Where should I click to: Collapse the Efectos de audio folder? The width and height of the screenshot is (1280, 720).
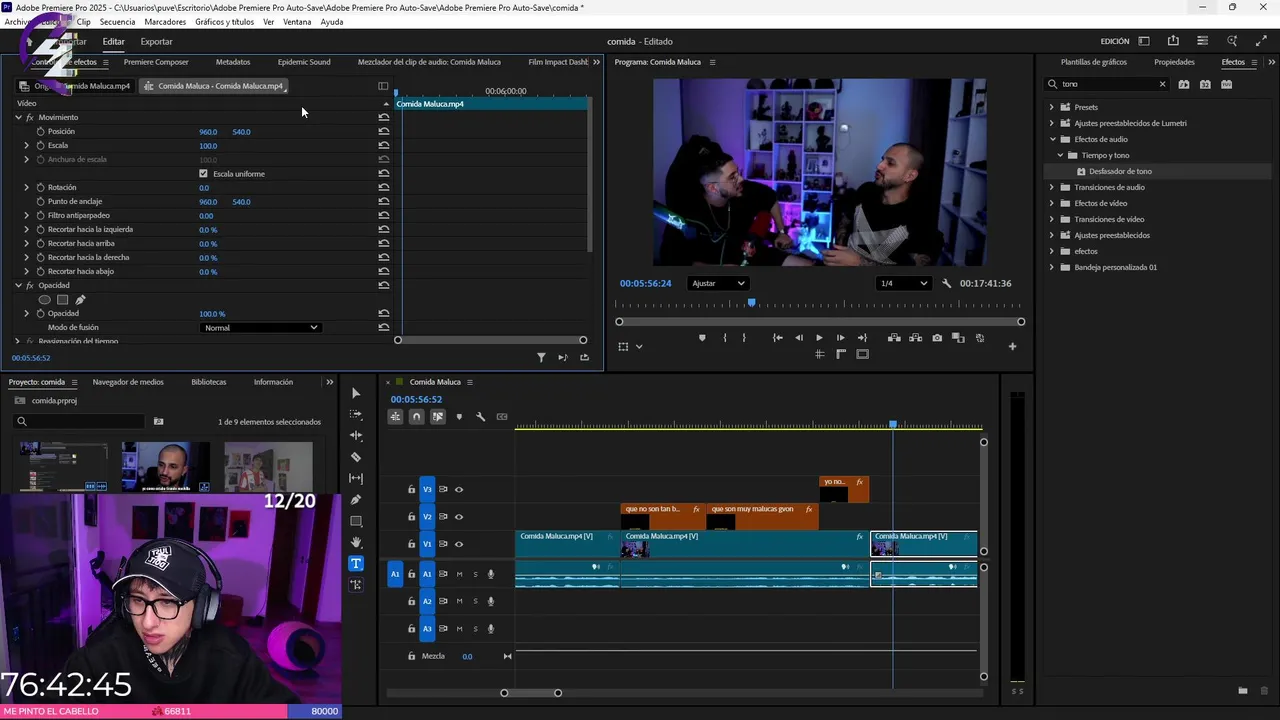click(x=1051, y=139)
